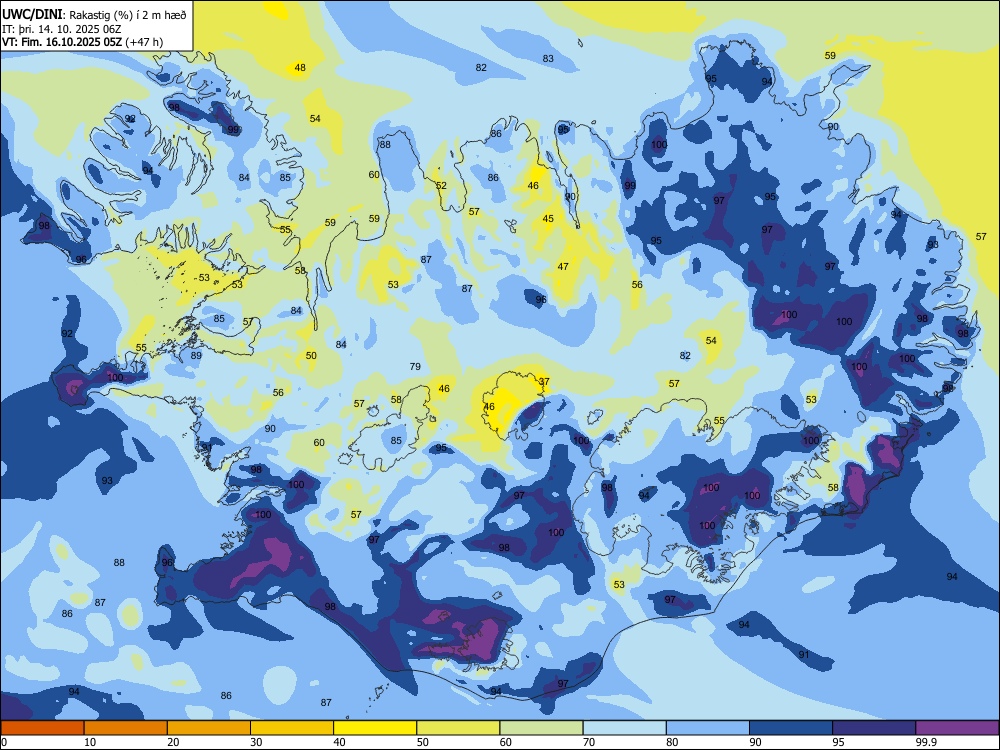This screenshot has width=1000, height=750.
Task: Click the map value '45' in the north
Action: [548, 218]
